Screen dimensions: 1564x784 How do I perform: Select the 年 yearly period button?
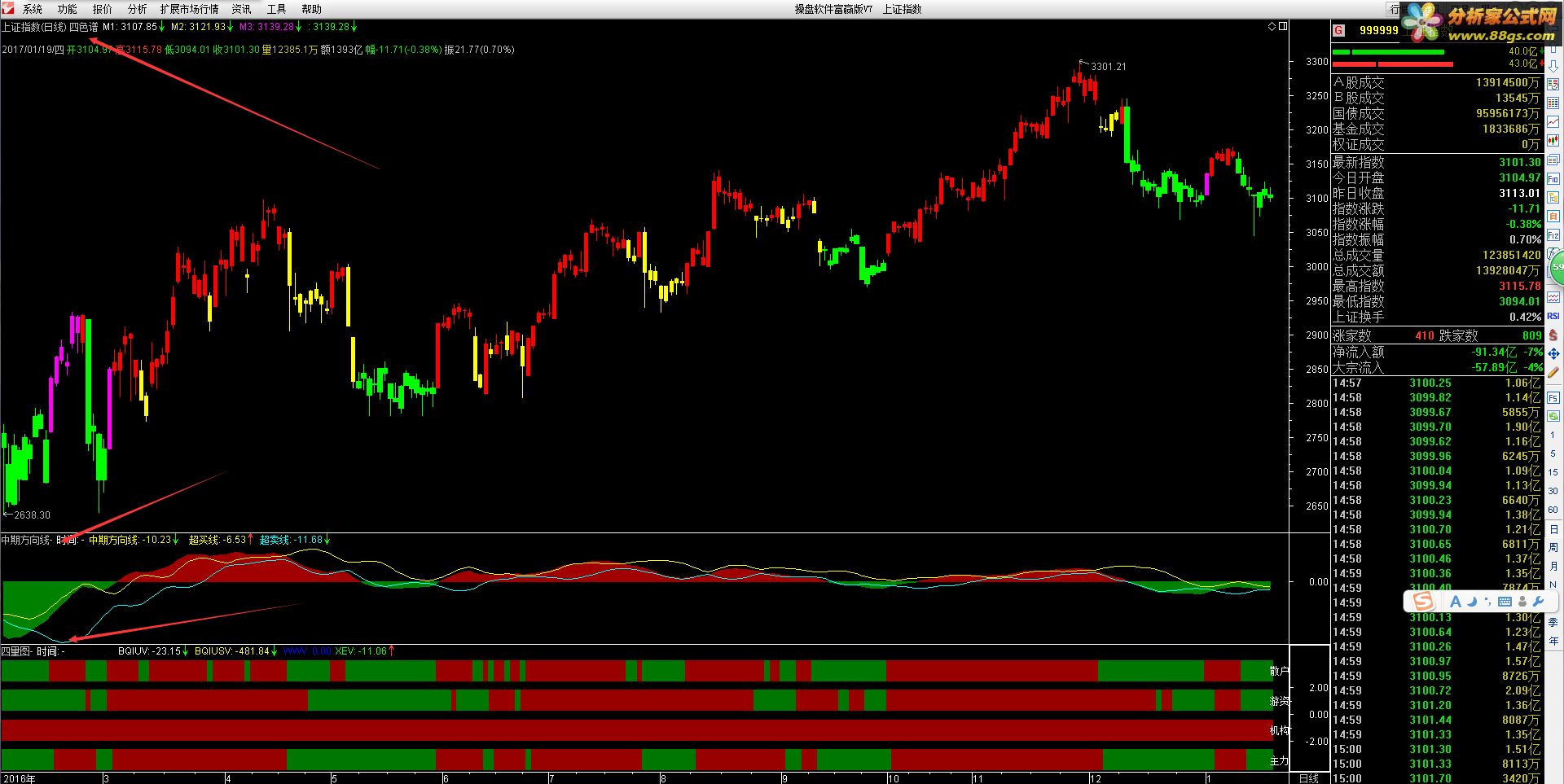(x=1553, y=641)
